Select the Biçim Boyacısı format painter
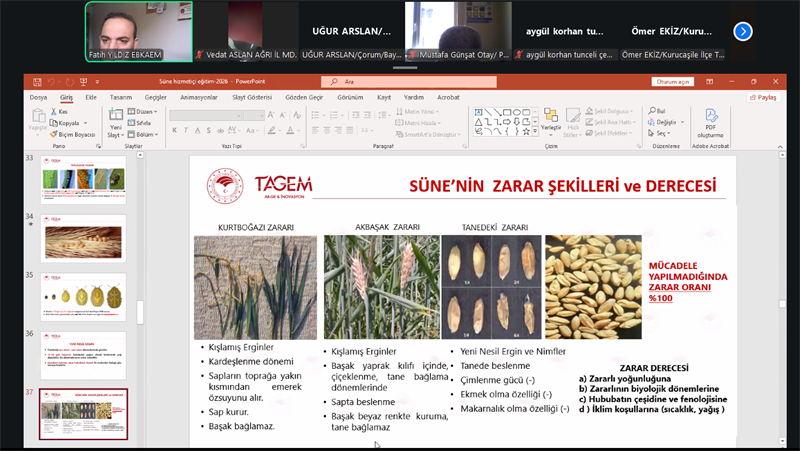 (x=72, y=134)
